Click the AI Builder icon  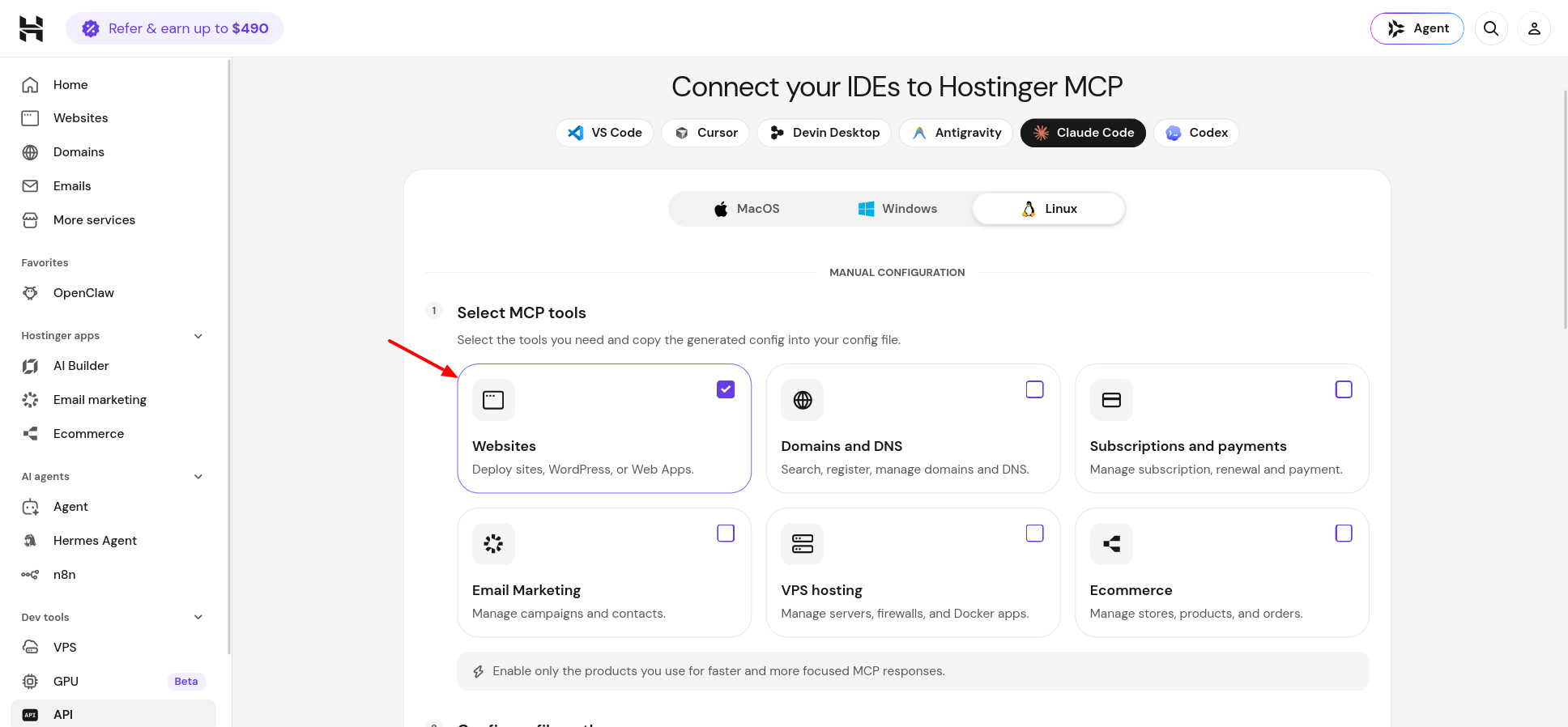pos(30,366)
